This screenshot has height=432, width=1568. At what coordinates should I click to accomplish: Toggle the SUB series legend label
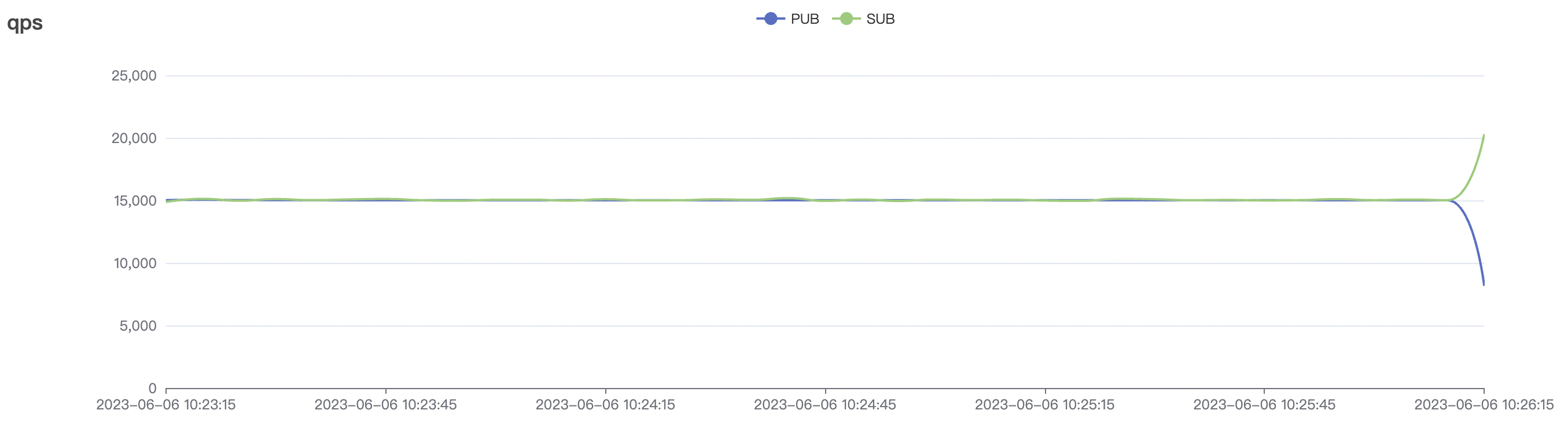click(880, 19)
